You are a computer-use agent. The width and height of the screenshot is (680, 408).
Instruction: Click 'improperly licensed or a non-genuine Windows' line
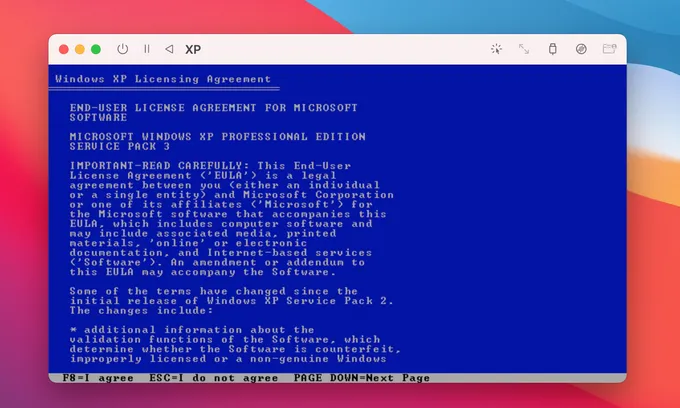click(x=228, y=359)
